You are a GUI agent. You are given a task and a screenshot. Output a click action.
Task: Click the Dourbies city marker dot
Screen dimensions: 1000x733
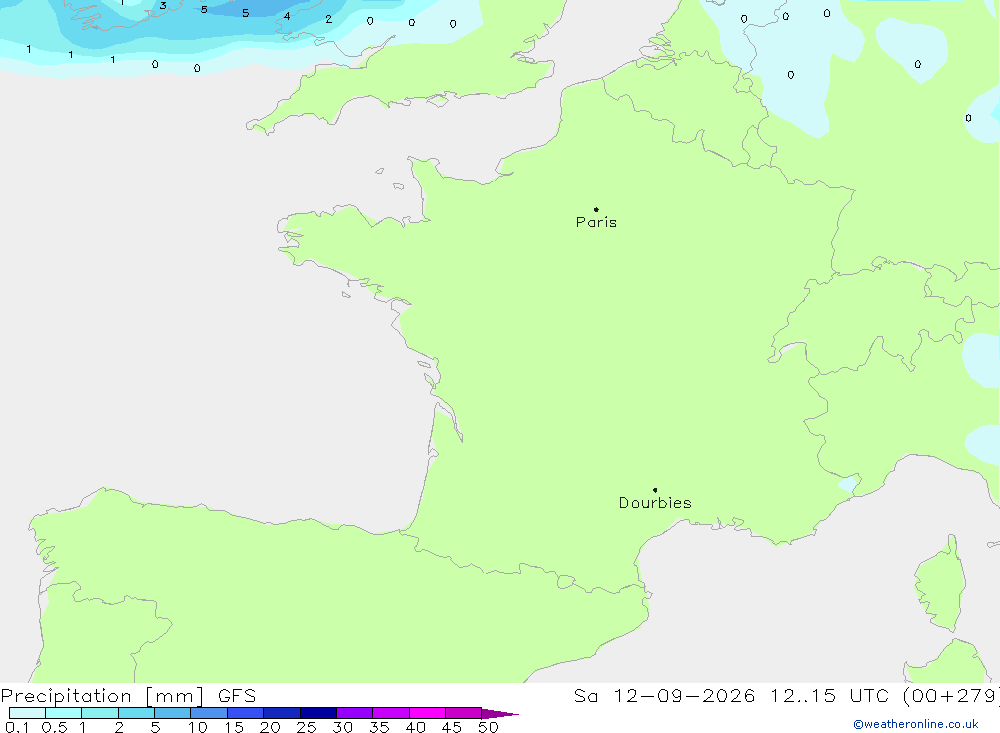coord(655,490)
